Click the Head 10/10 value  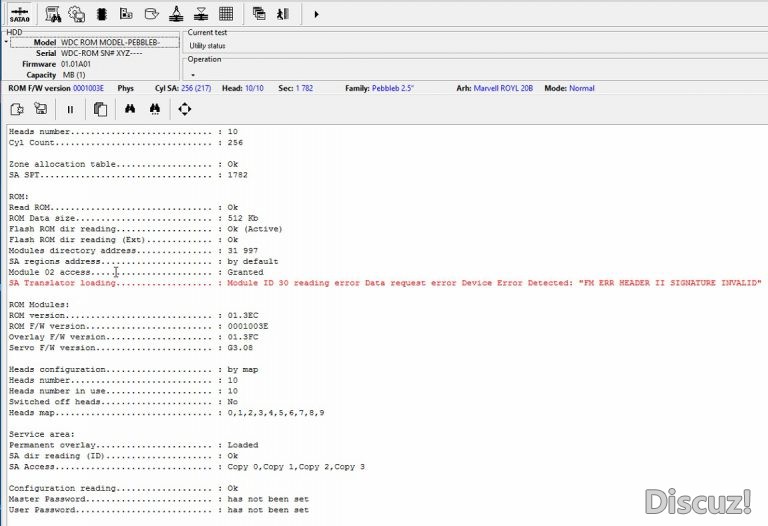coord(254,88)
